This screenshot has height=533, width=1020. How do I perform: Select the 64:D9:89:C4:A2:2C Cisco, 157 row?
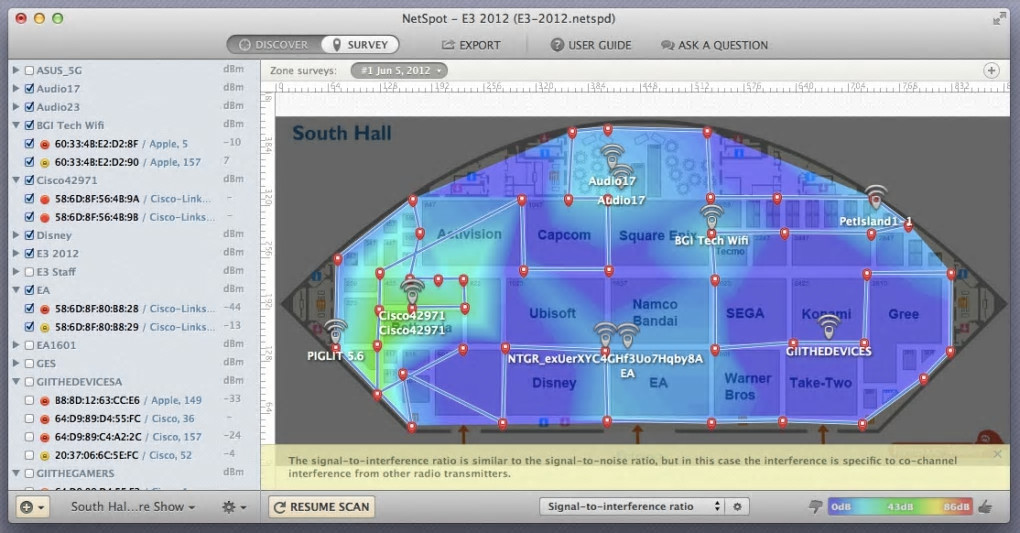133,437
